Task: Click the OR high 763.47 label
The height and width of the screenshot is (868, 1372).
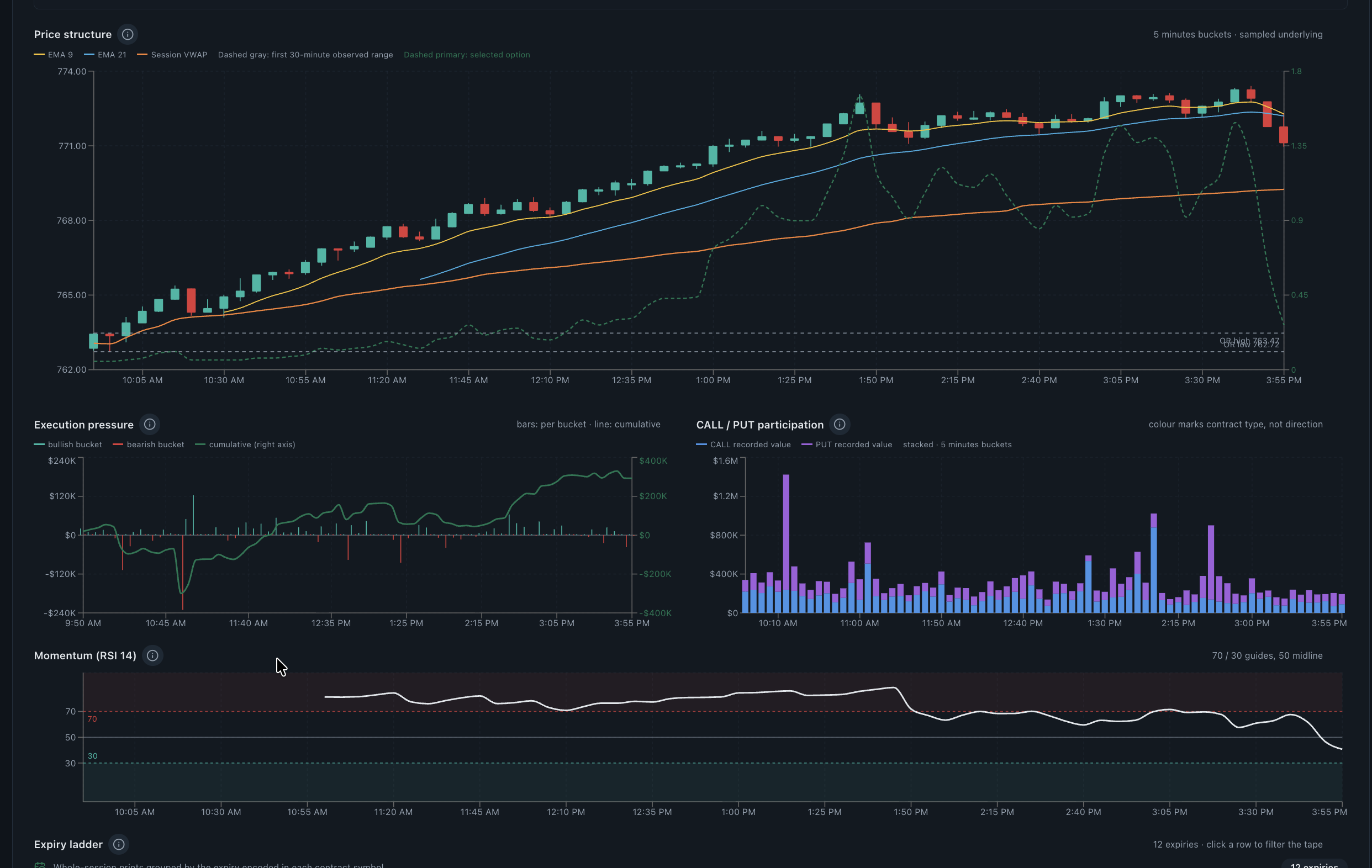Action: click(x=1249, y=340)
